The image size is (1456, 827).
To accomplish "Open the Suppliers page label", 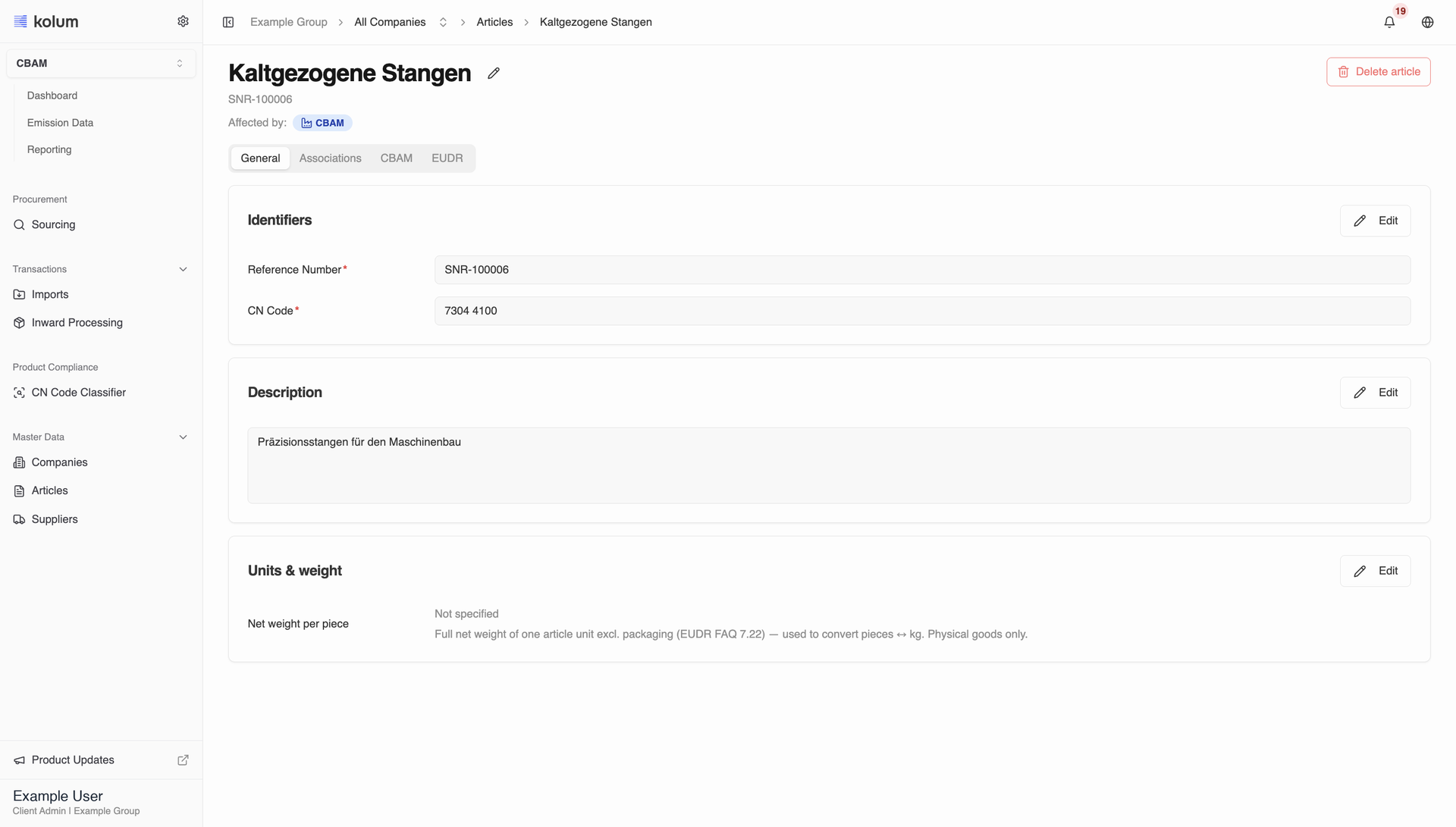I will (55, 519).
